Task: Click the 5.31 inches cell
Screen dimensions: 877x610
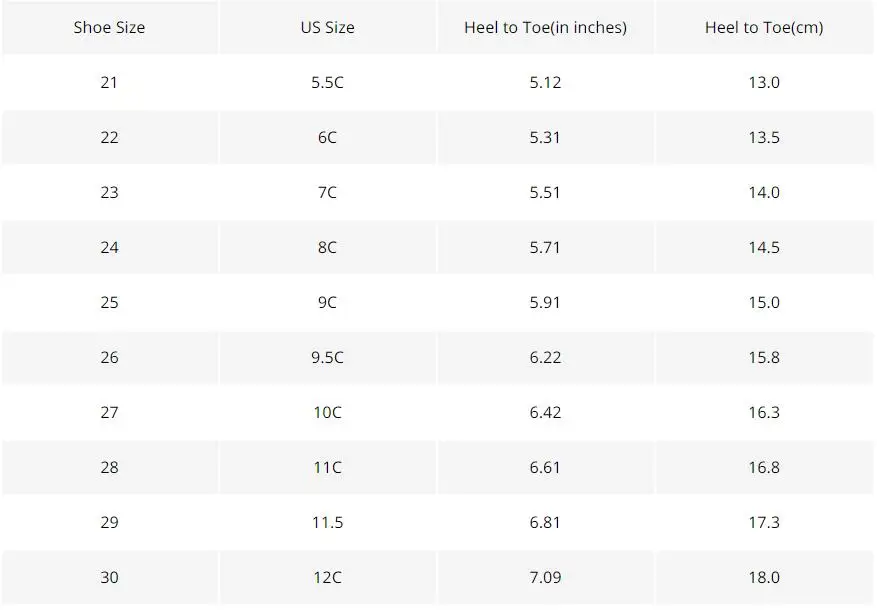Action: (545, 137)
